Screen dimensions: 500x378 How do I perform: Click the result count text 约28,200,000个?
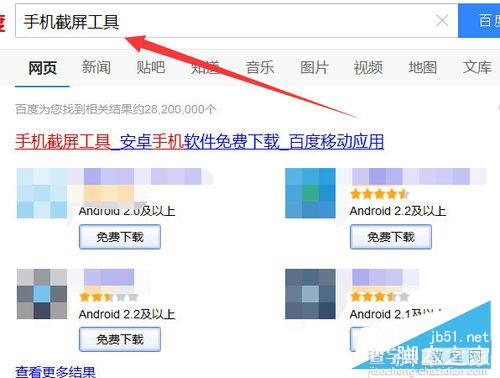(x=174, y=109)
